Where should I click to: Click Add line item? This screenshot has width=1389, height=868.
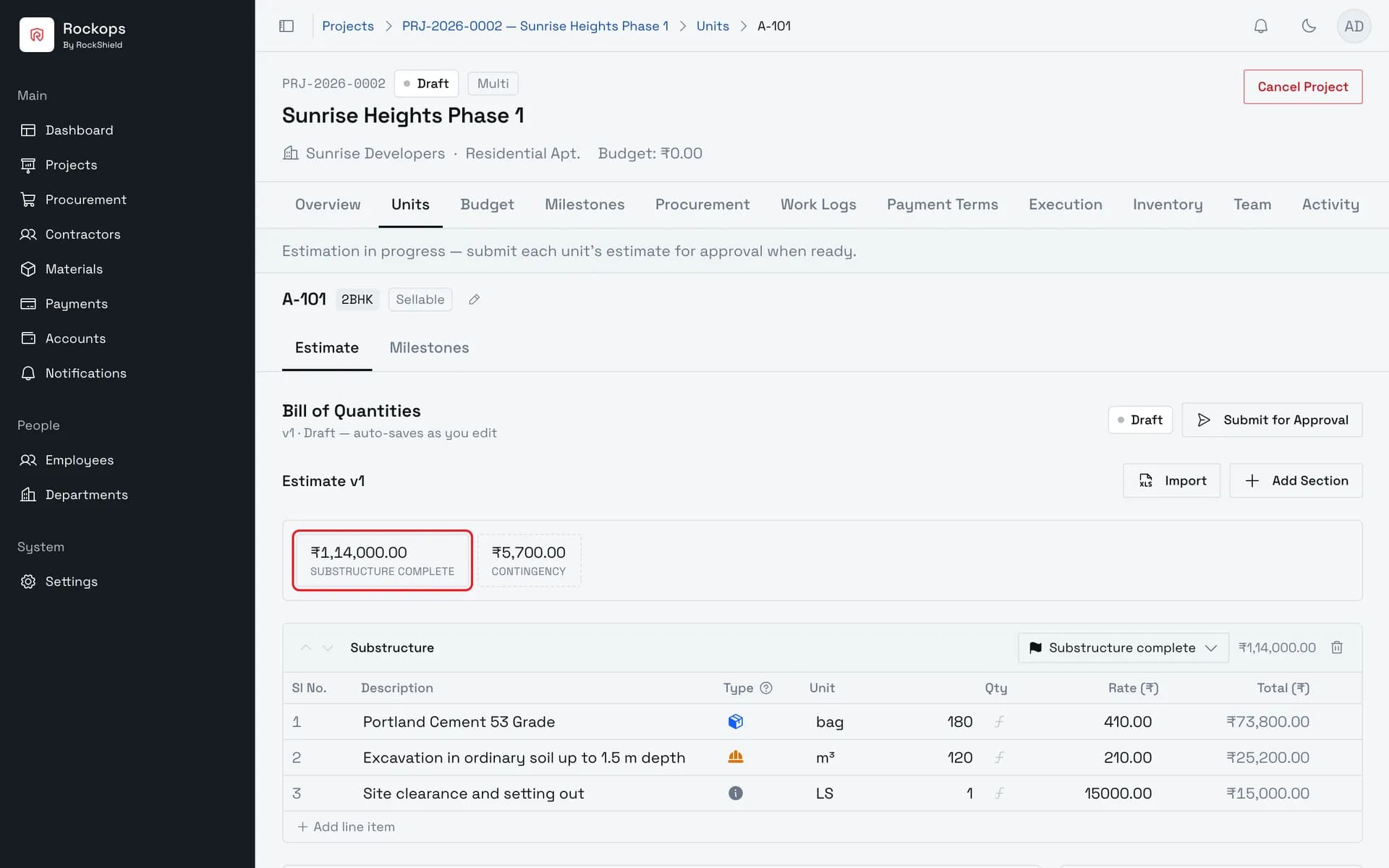coord(347,827)
